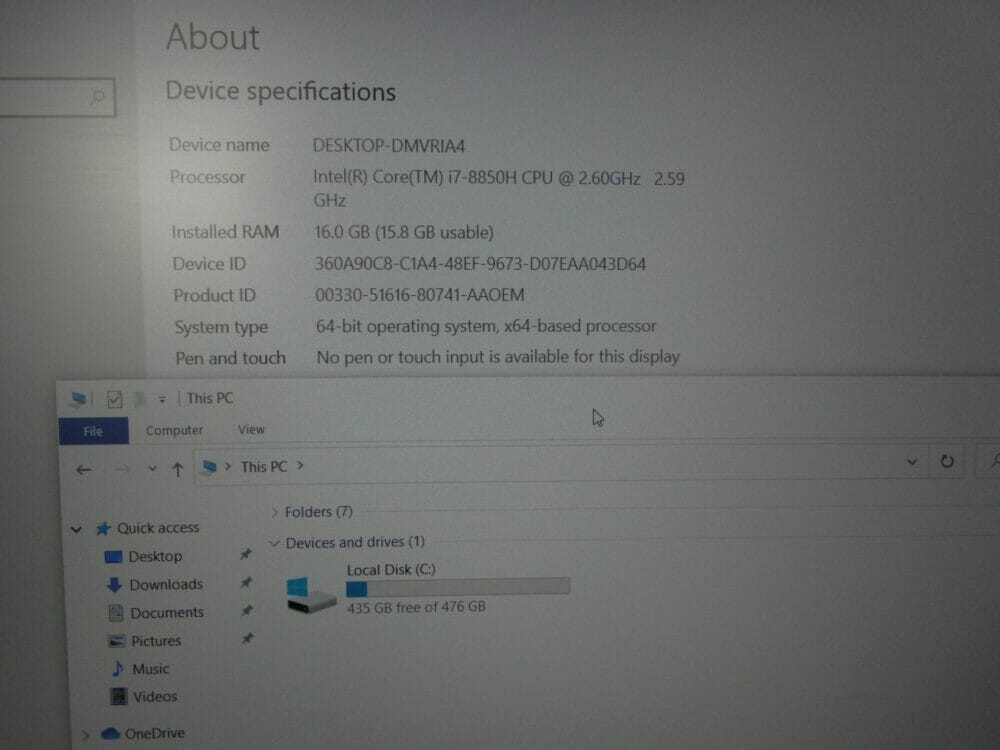Click the pin icon beside Desktop
1000x750 pixels.
[246, 554]
